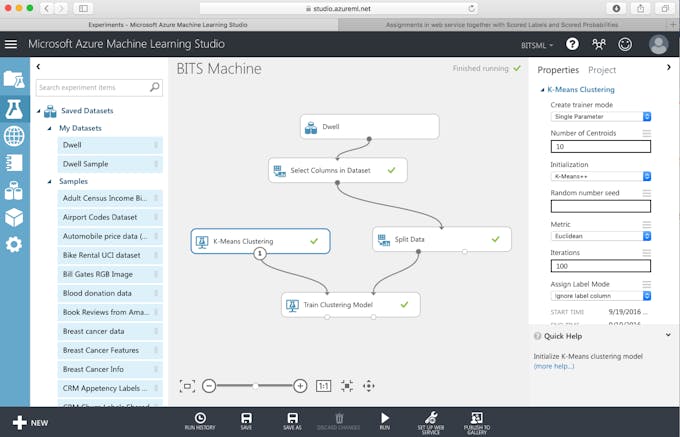Open the Initialization dropdown

pyautogui.click(x=601, y=176)
